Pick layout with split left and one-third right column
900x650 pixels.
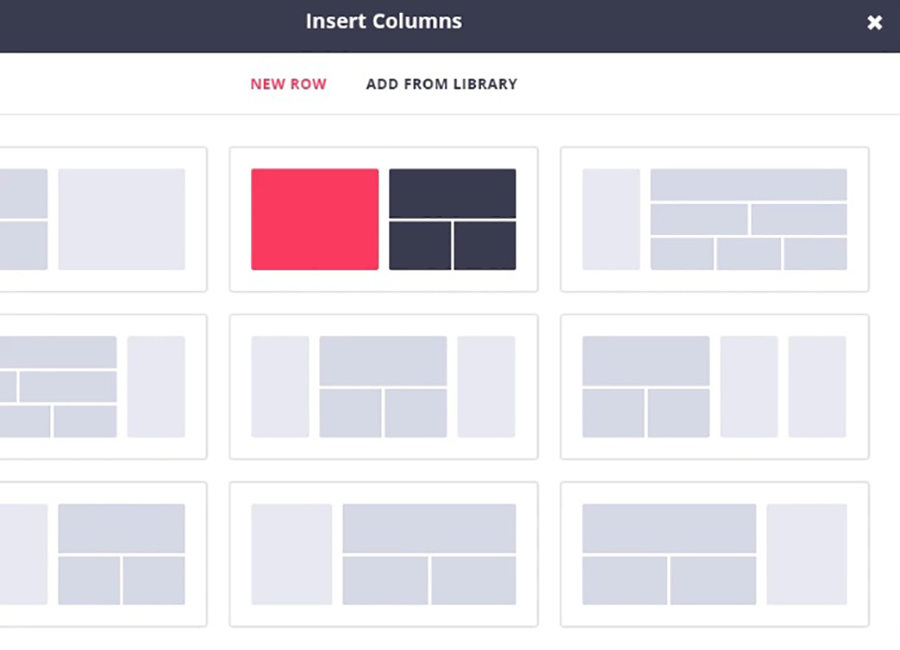point(714,554)
